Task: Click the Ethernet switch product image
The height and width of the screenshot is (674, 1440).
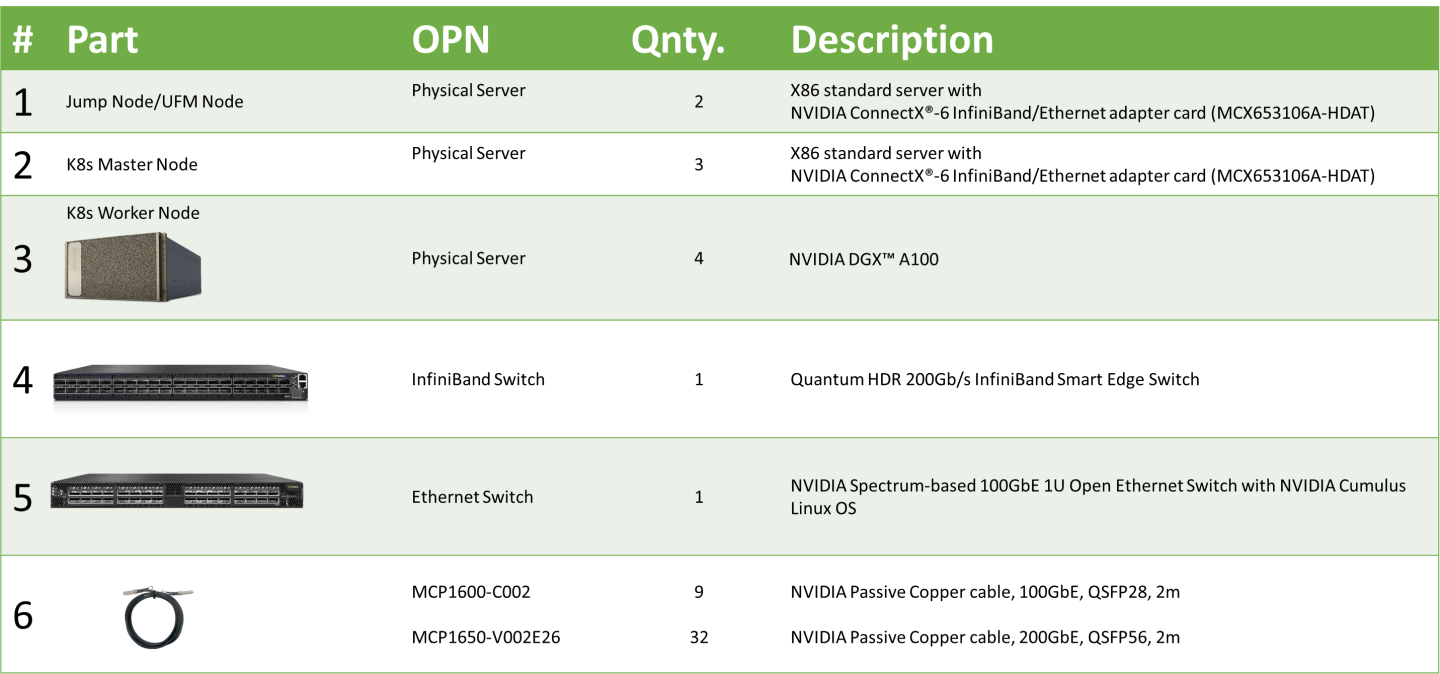Action: (x=177, y=492)
